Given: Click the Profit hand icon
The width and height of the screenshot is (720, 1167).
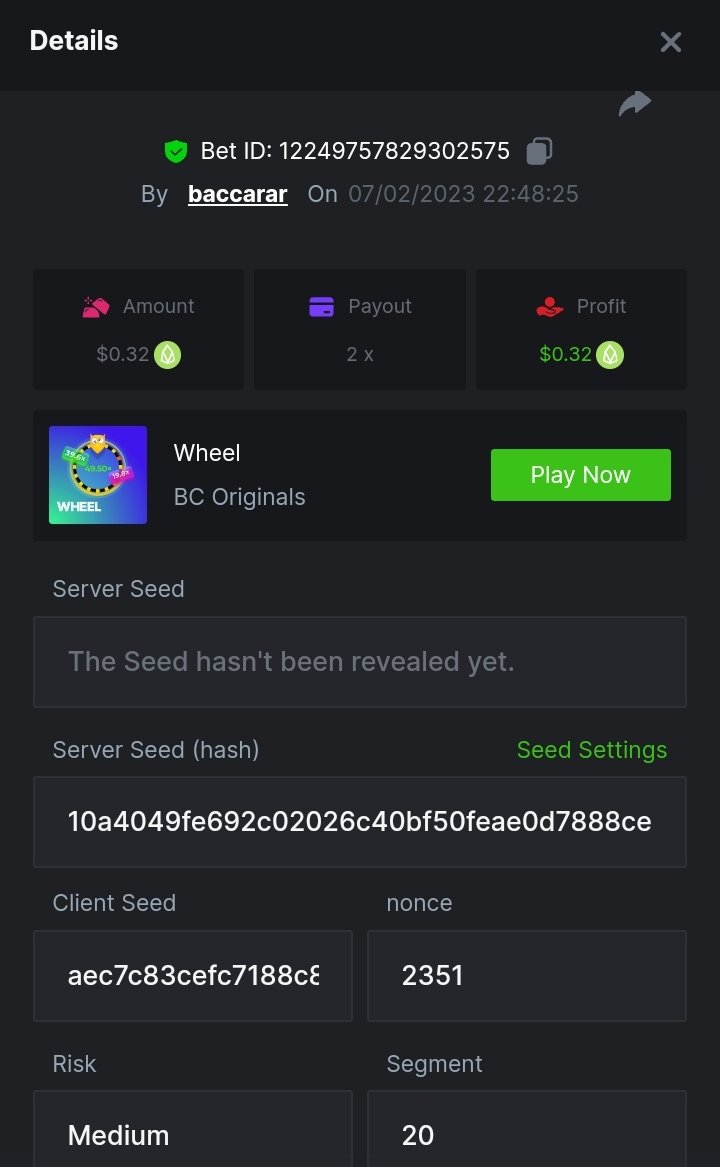Looking at the screenshot, I should tap(550, 307).
